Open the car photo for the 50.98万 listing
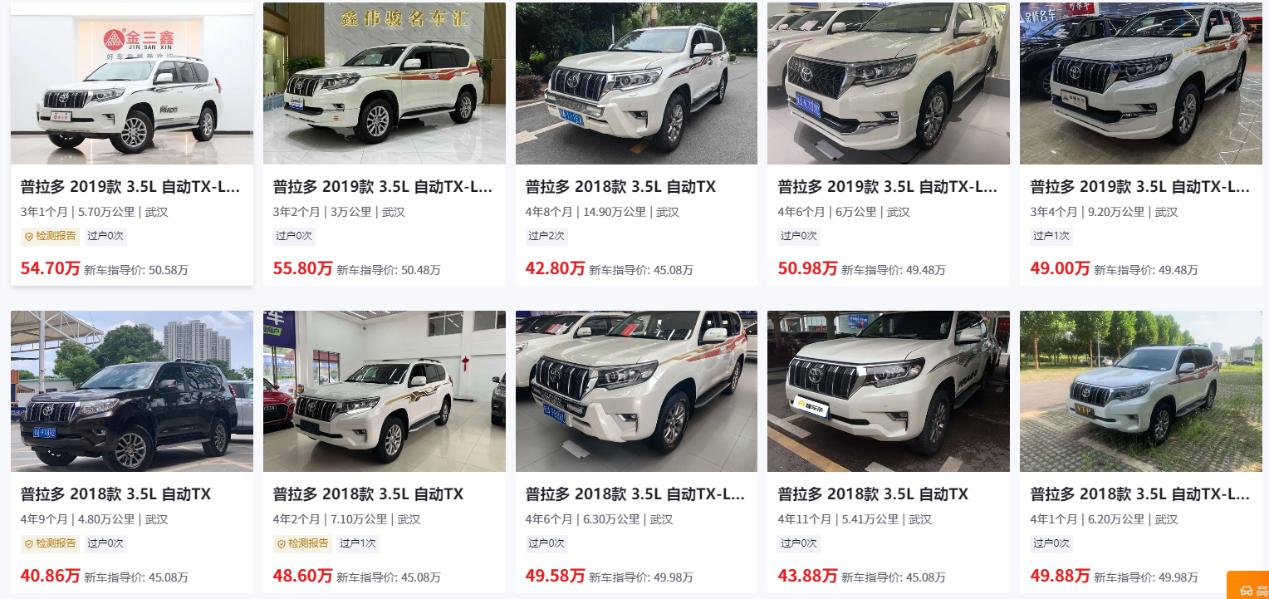The image size is (1269, 599). 888,83
